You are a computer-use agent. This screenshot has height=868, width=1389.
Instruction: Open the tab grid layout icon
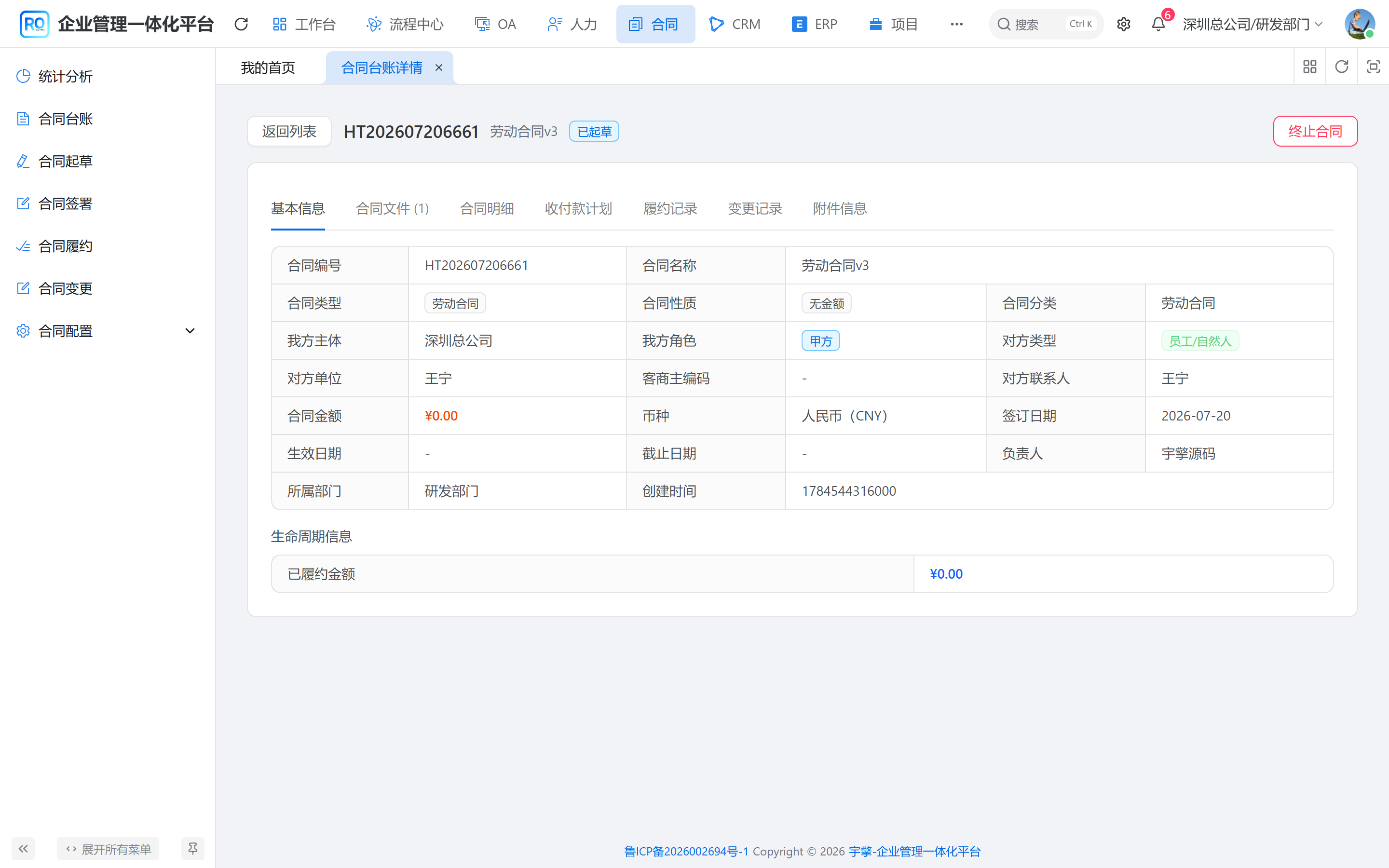(1309, 67)
